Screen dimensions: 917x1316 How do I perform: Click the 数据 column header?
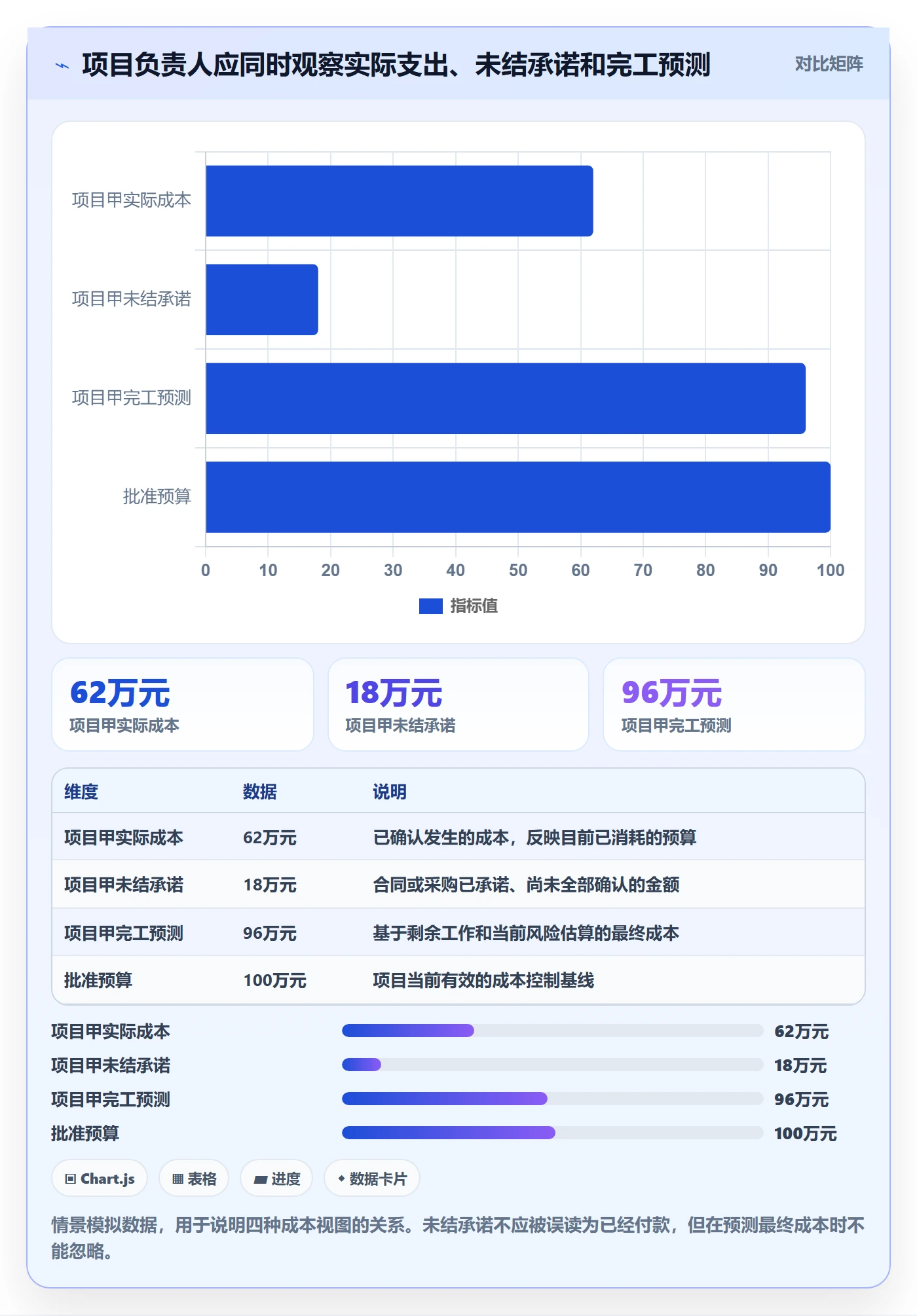[259, 792]
